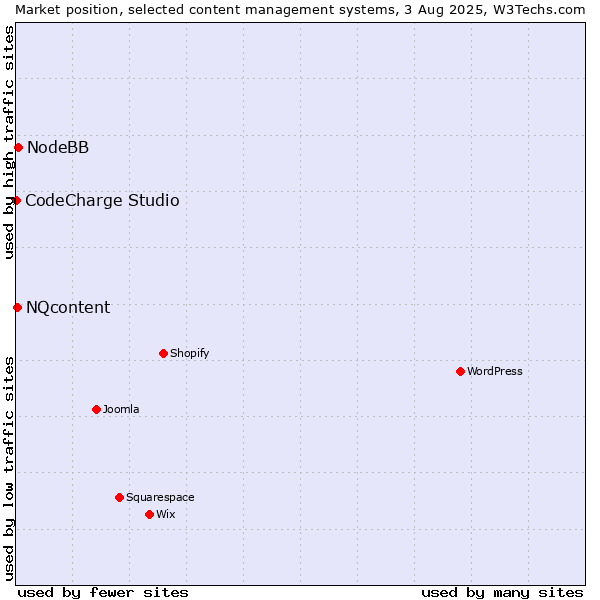Screen dimensions: 600x600
Task: Click the Squarespace red data point
Action: click(x=119, y=497)
